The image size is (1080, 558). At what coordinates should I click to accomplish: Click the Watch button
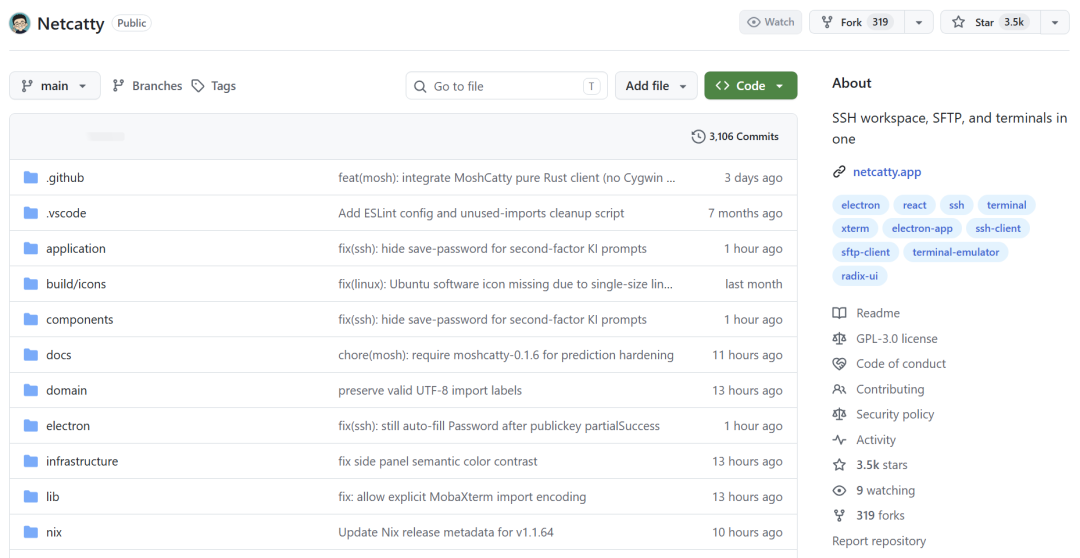[x=771, y=22]
